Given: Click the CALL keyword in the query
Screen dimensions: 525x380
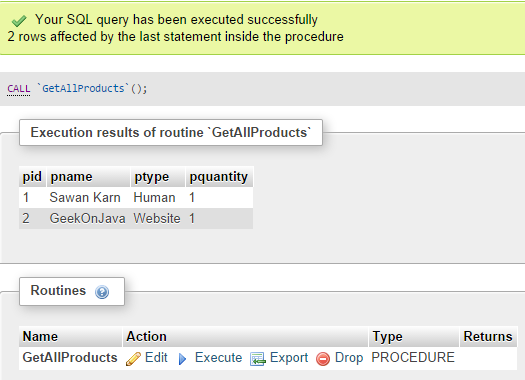Looking at the screenshot, I should 19,89.
